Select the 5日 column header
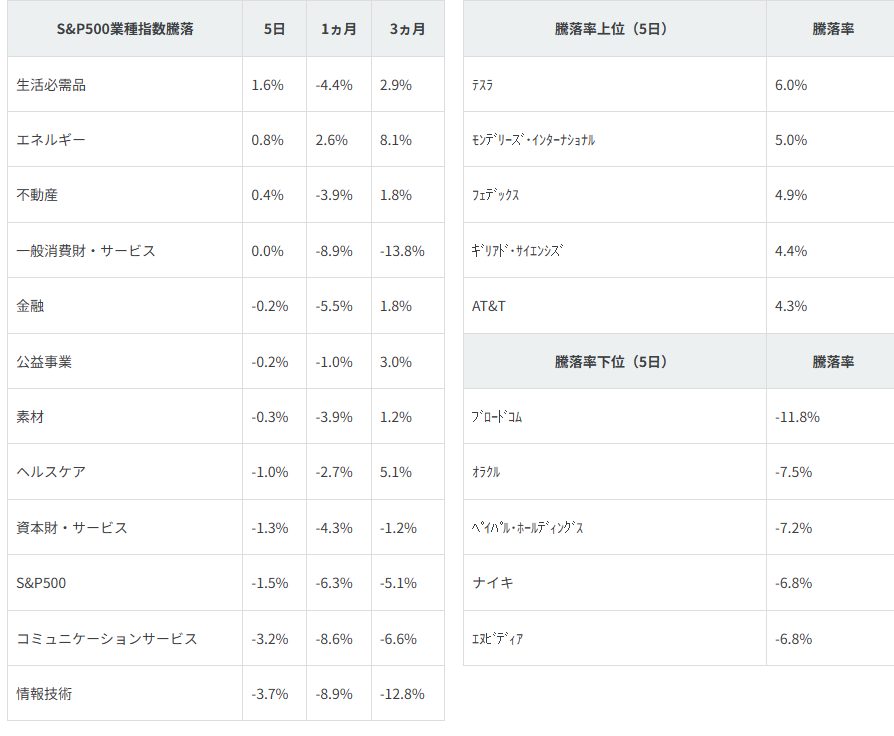Screen dimensions: 894x736 coord(274,29)
